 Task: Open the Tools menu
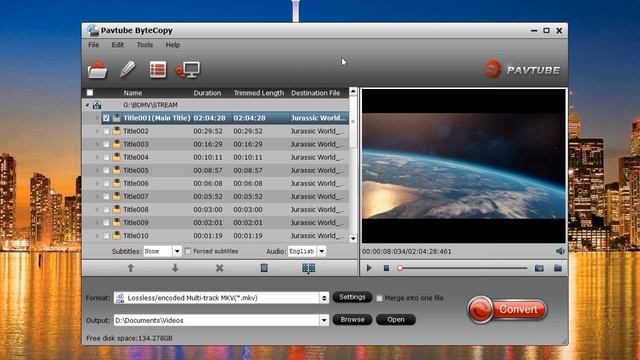point(144,45)
